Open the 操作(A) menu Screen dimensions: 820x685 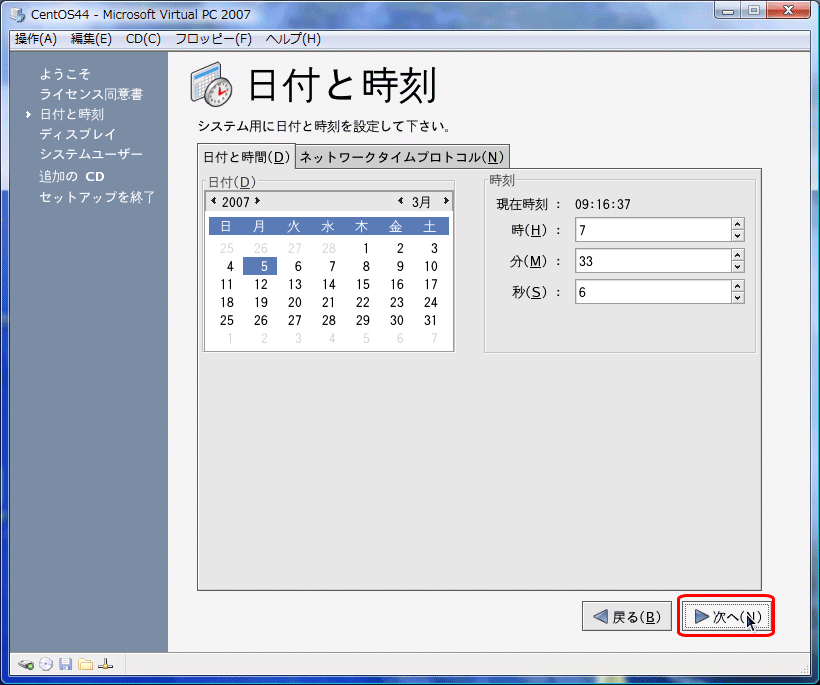coord(36,39)
